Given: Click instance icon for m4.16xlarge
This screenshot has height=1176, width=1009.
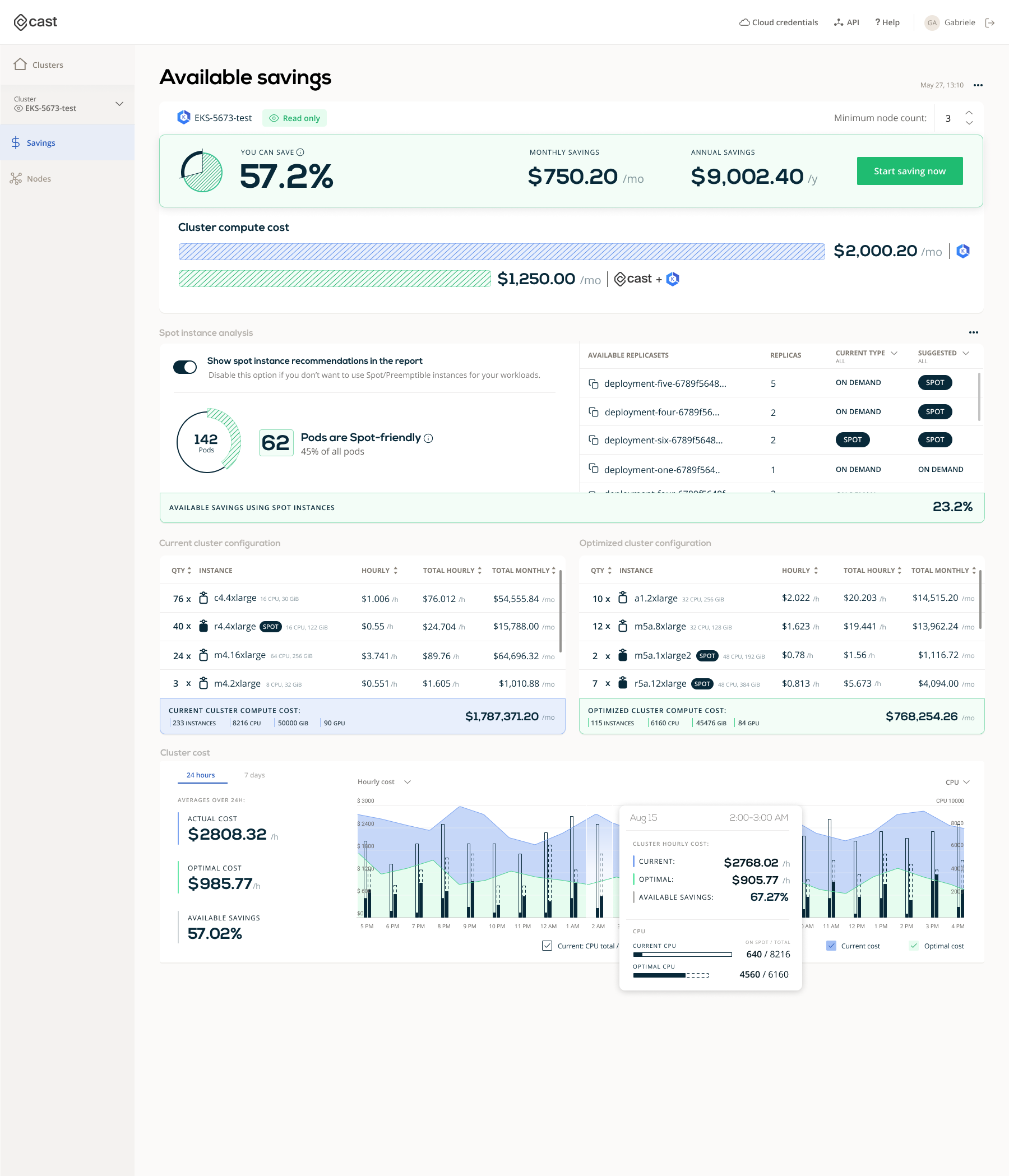Looking at the screenshot, I should click(x=203, y=655).
